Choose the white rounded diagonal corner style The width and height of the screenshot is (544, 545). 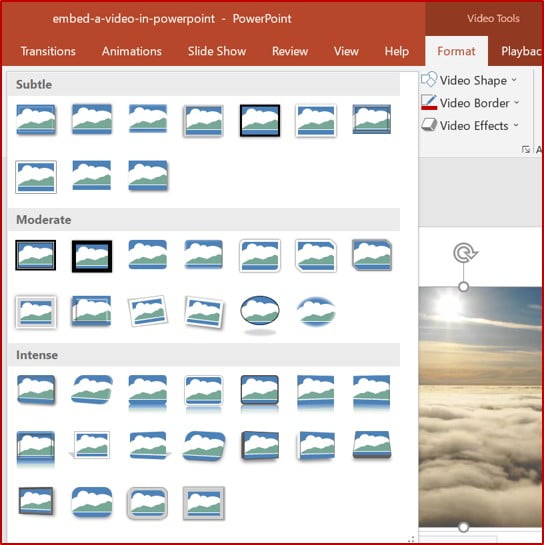260,255
